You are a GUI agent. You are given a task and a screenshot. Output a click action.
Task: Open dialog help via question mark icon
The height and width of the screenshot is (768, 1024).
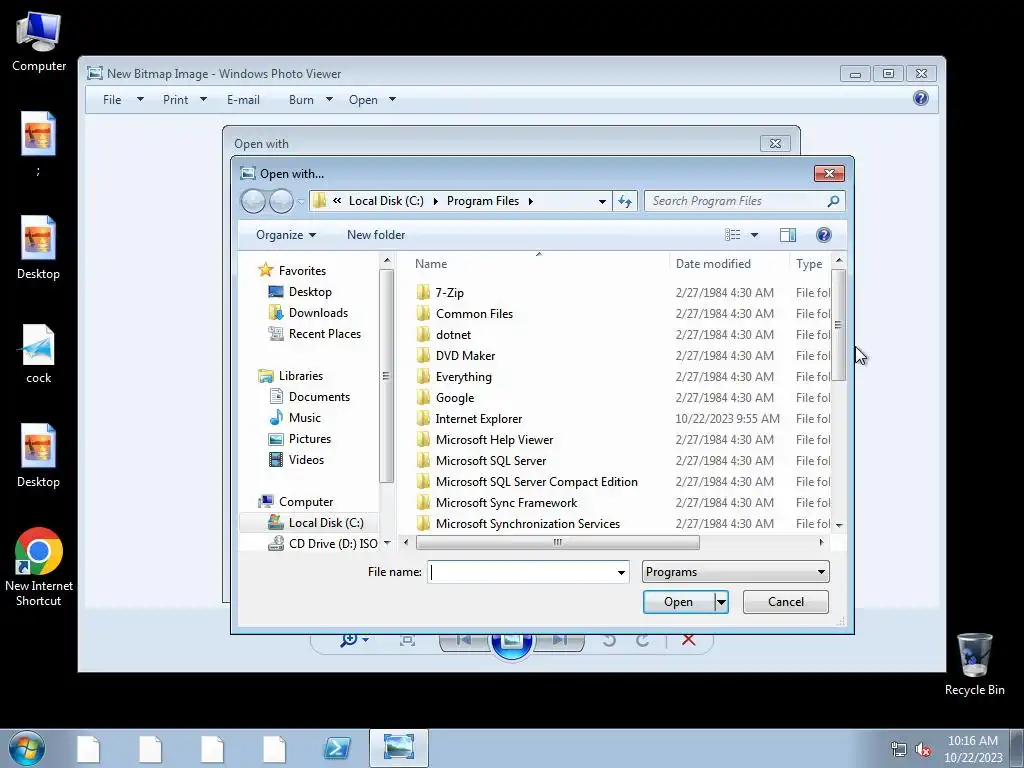824,235
